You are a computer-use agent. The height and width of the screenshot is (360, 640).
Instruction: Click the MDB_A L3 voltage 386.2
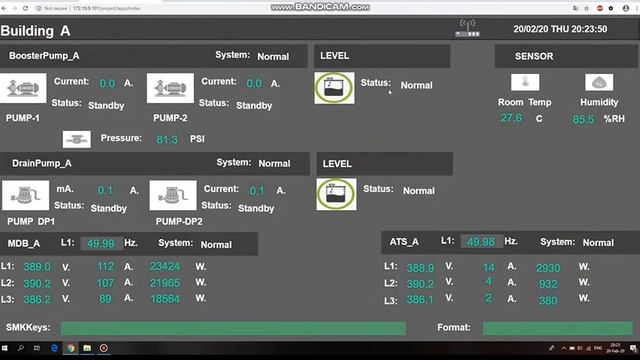pos(37,300)
